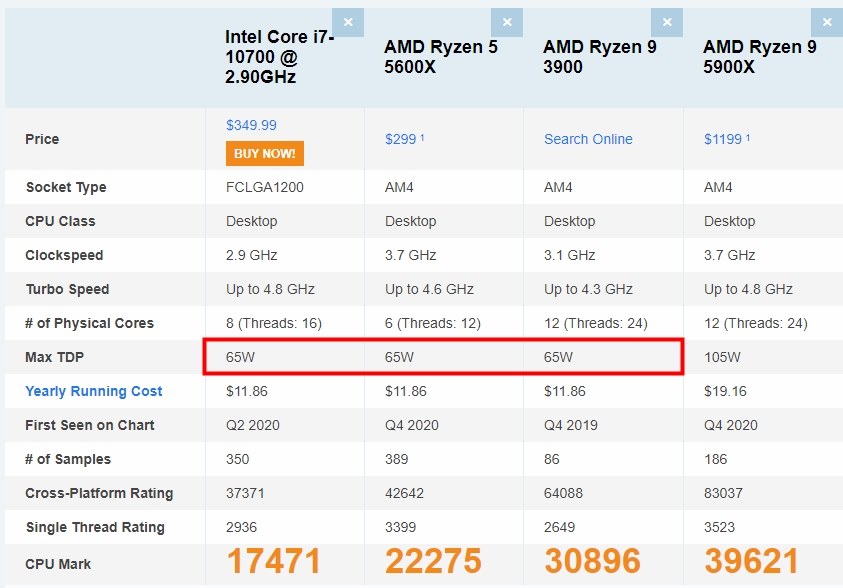
Task: Click Search Online for Ryzen 9 3900
Action: pos(588,139)
